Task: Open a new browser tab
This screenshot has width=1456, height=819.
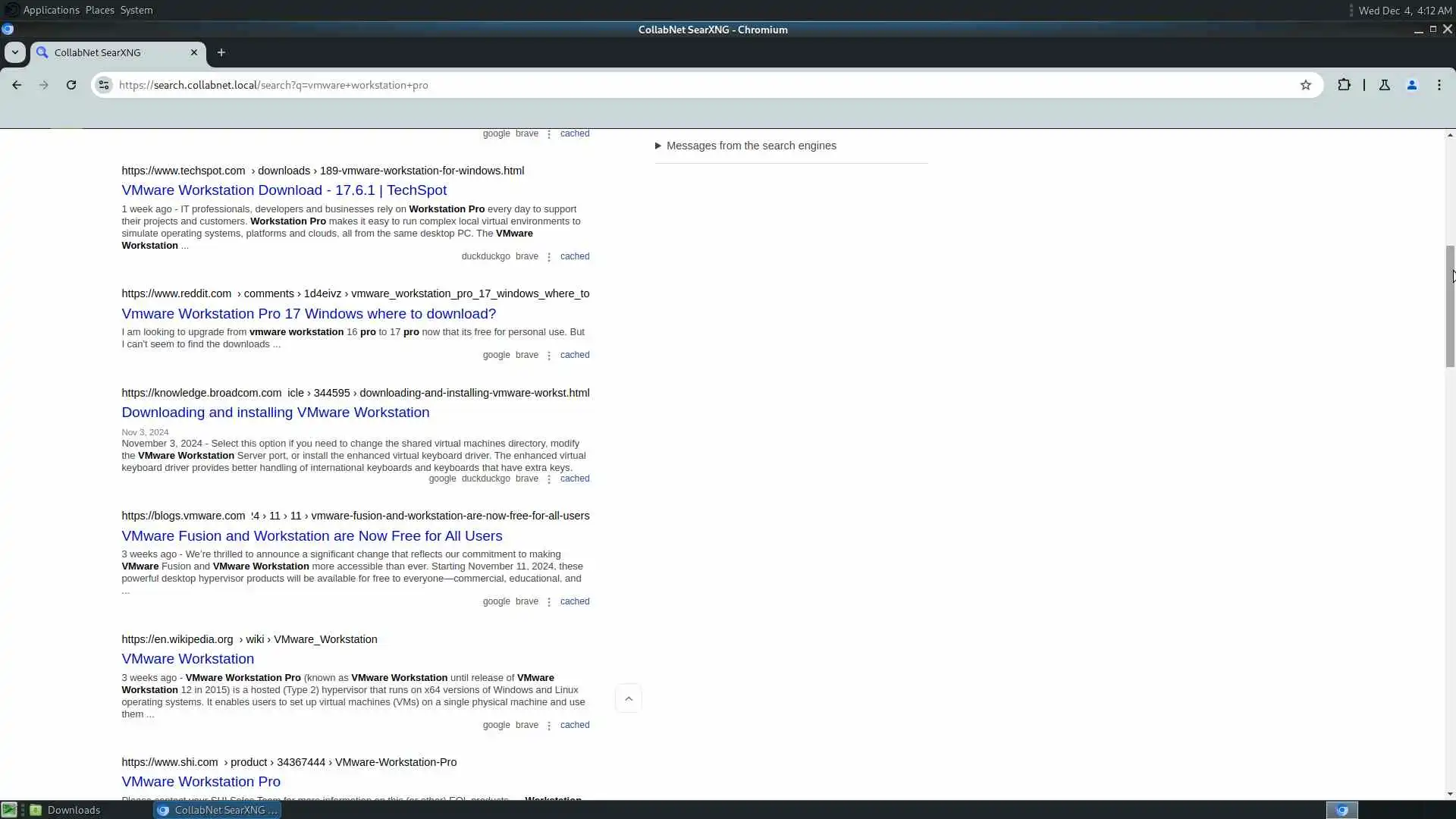Action: tap(221, 52)
